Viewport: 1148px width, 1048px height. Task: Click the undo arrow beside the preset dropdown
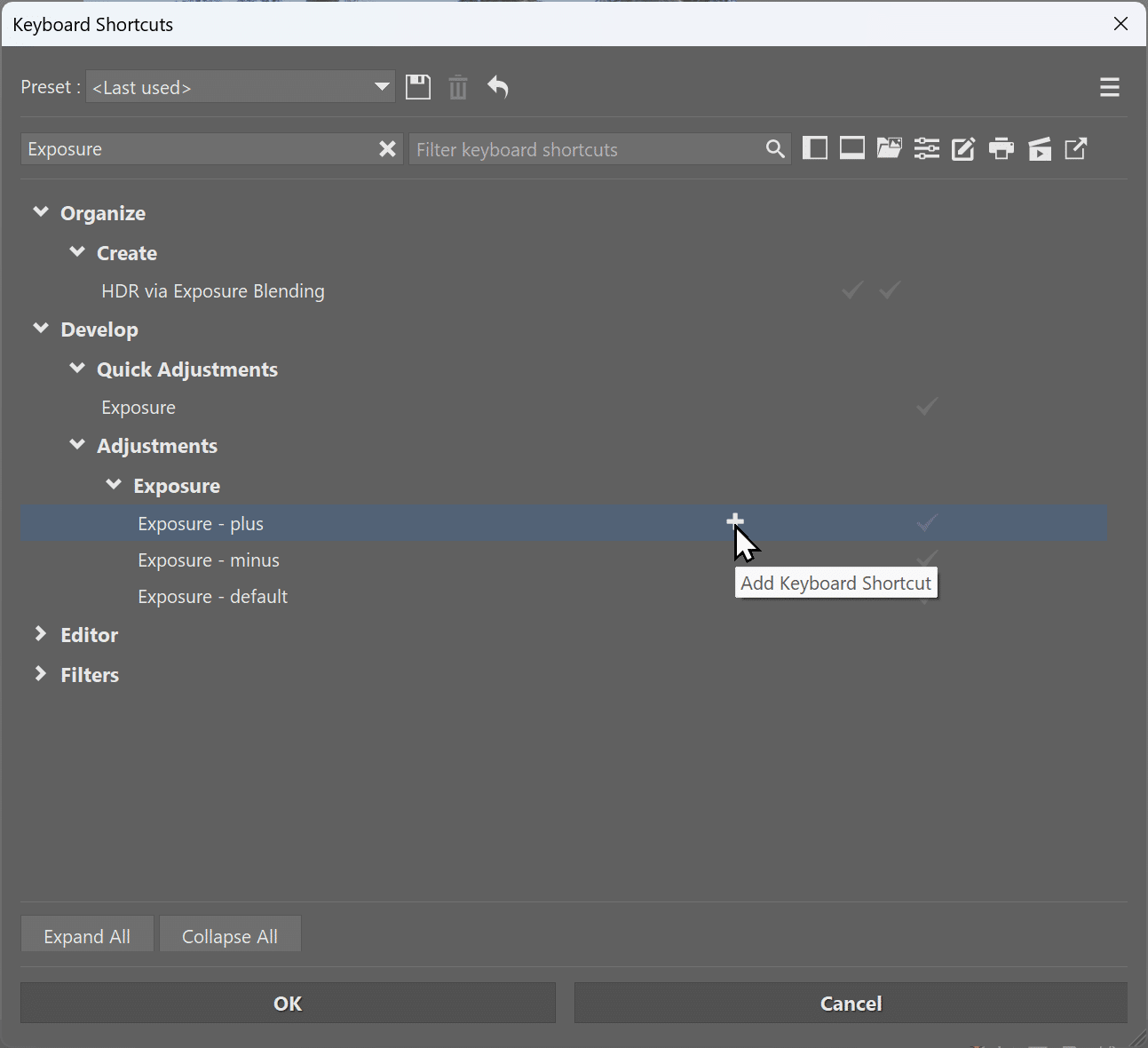pos(498,87)
